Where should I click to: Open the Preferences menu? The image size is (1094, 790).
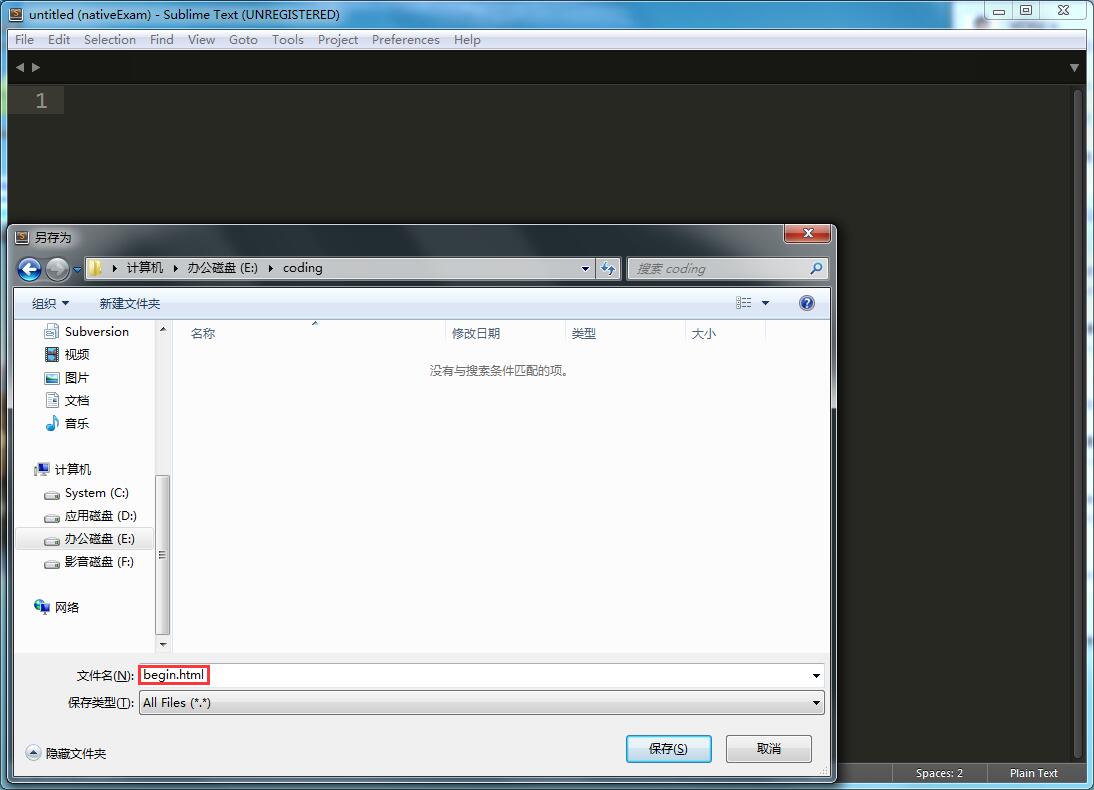tap(405, 40)
